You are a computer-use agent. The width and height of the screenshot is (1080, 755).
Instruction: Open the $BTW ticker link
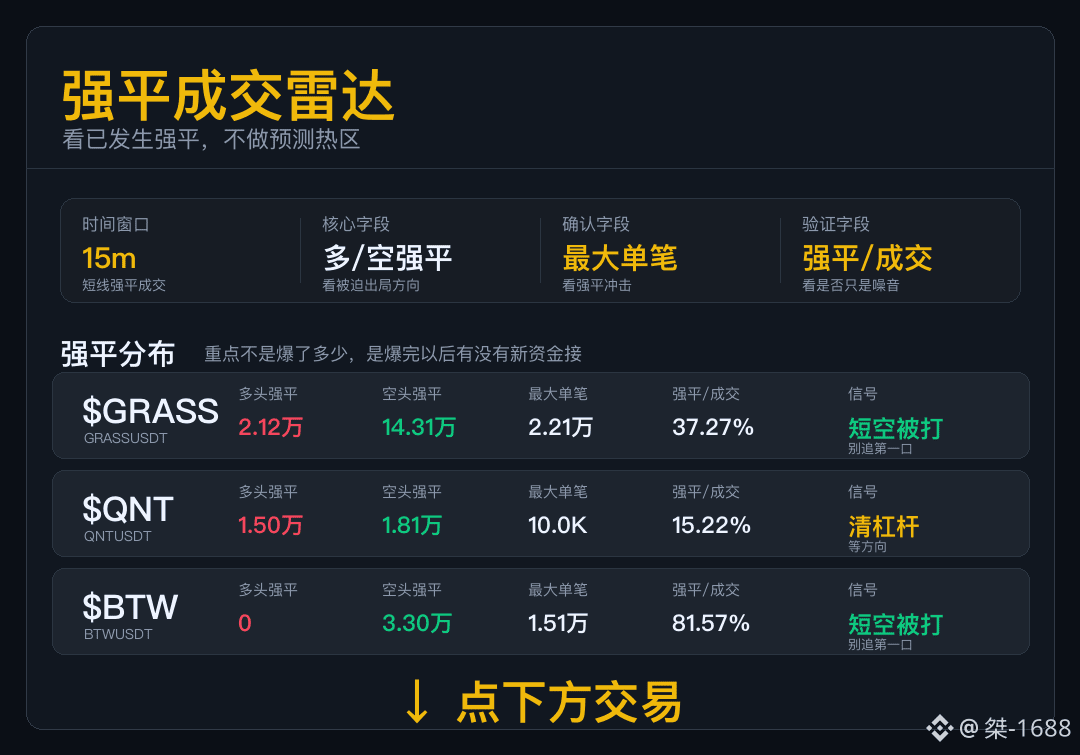pos(130,608)
